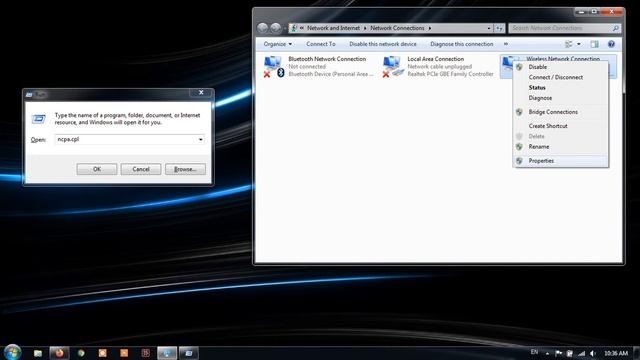Expand the address bar history dropdown
640x360 pixels.
click(x=489, y=28)
